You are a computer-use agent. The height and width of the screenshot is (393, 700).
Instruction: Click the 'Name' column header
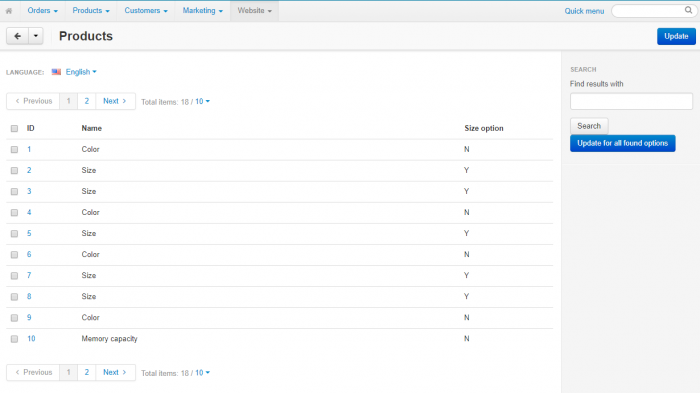92,128
